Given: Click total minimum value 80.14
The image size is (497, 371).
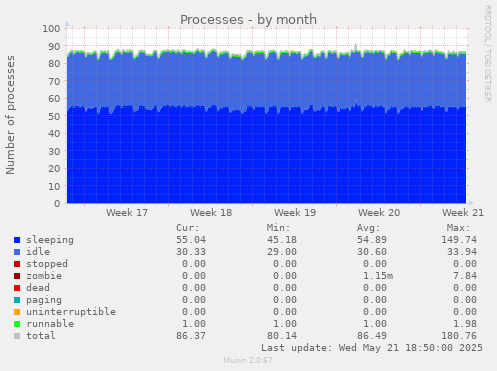Looking at the screenshot, I should tap(282, 336).
